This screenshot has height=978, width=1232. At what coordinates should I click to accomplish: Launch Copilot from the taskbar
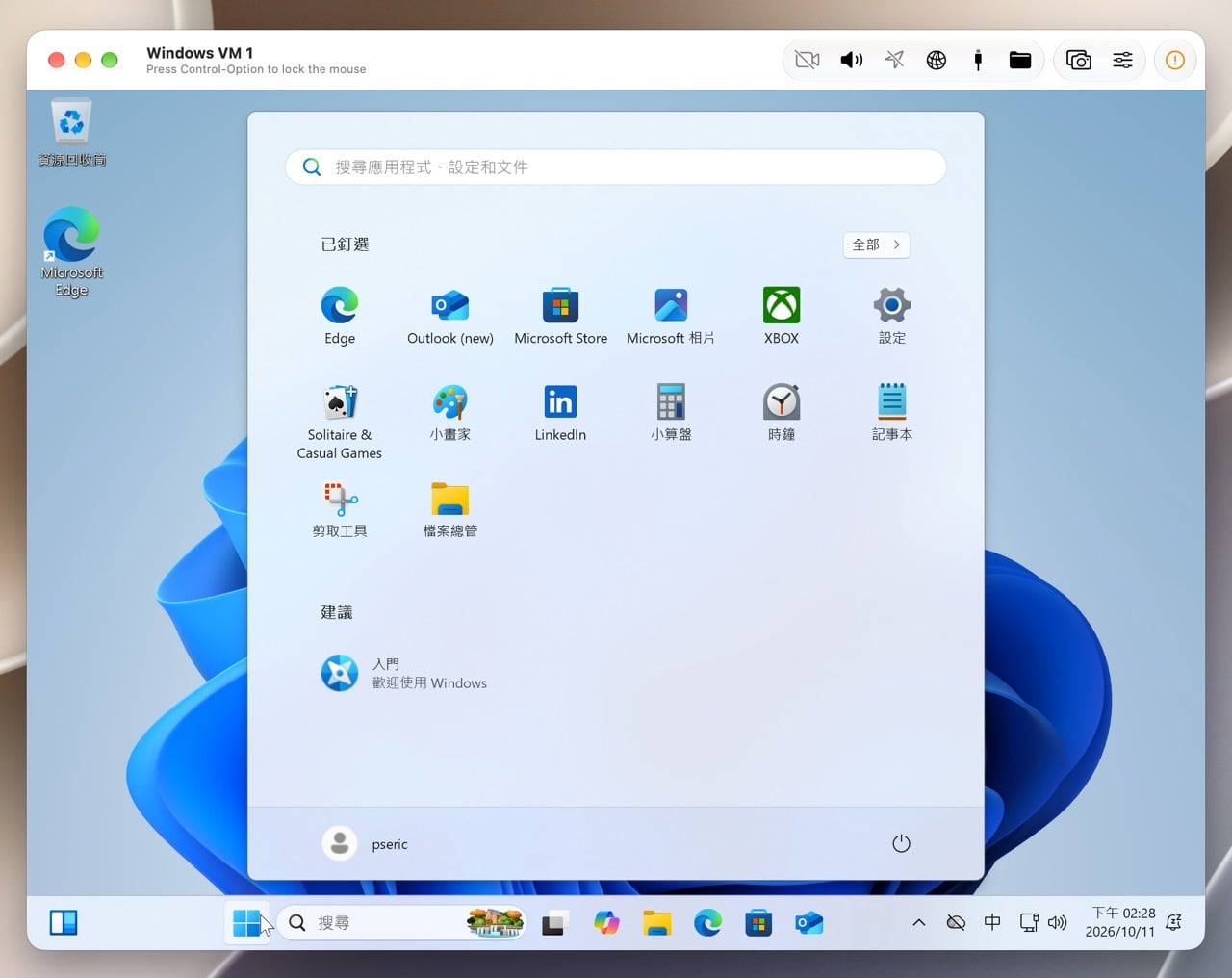point(606,923)
